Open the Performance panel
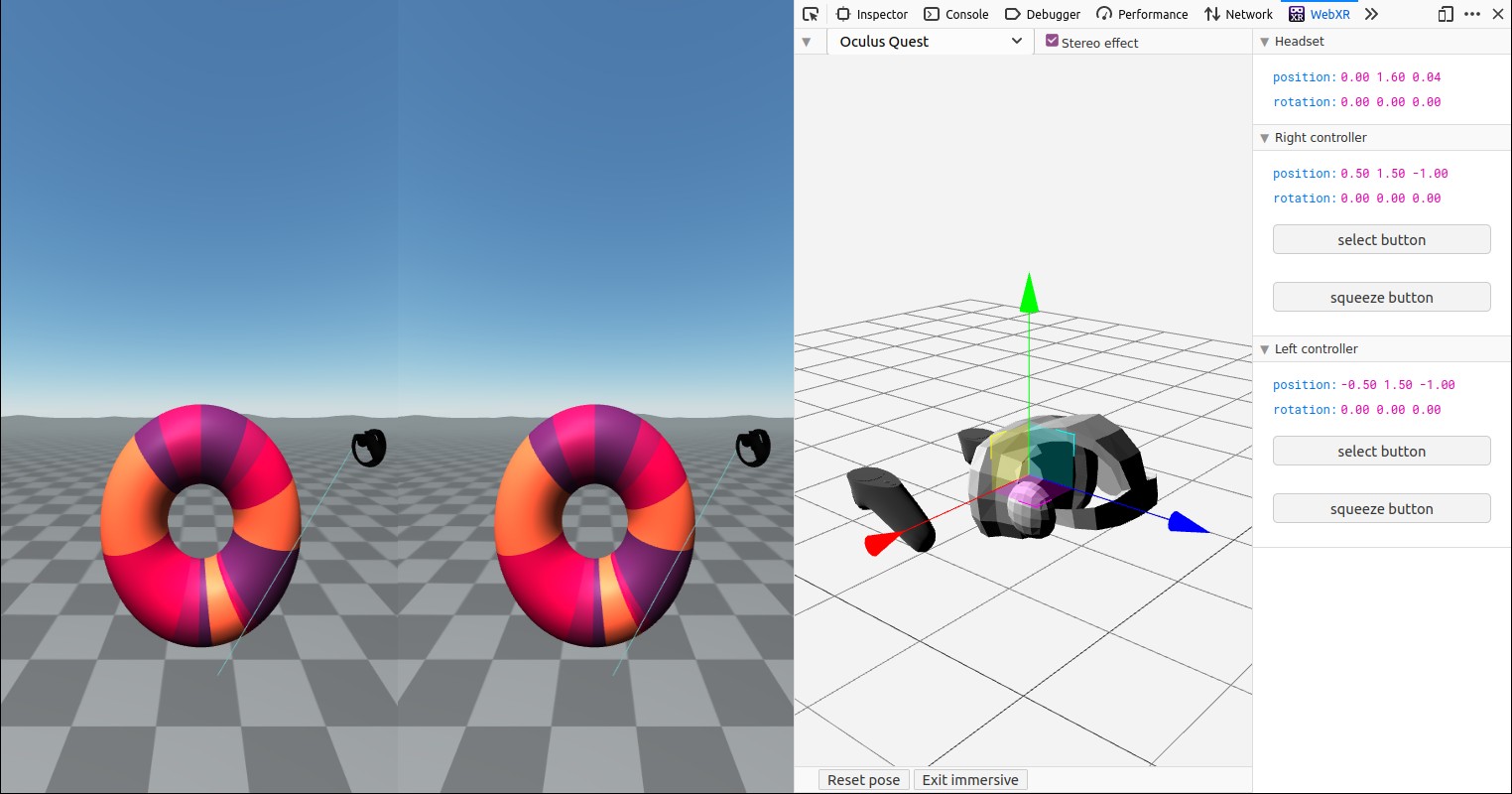Screen dimensions: 1512x794 (x=1141, y=14)
